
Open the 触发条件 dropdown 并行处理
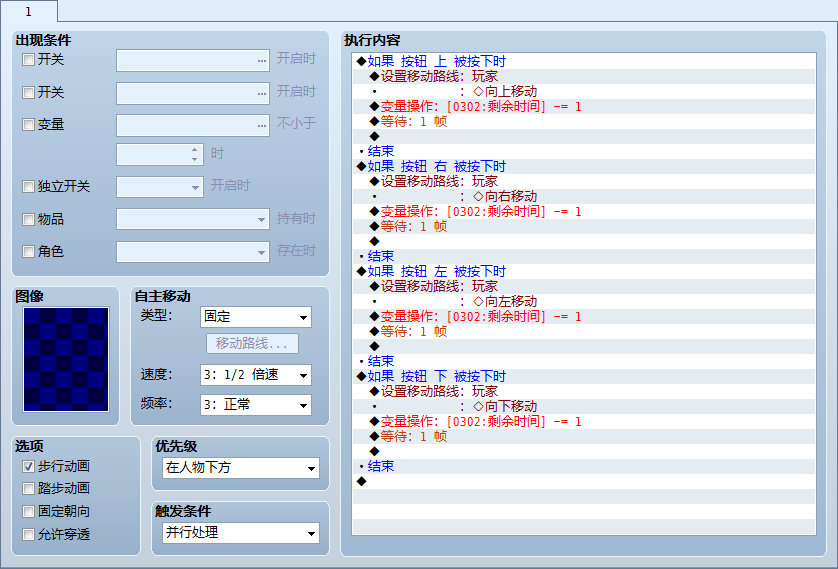pyautogui.click(x=240, y=533)
